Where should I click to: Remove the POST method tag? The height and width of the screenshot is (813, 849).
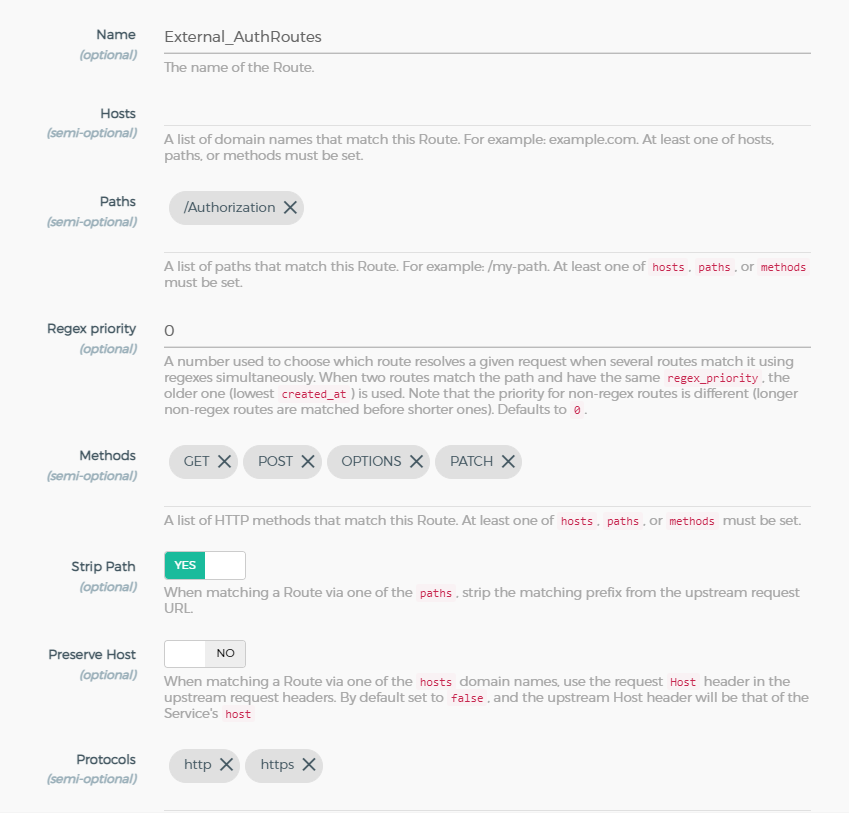point(308,462)
